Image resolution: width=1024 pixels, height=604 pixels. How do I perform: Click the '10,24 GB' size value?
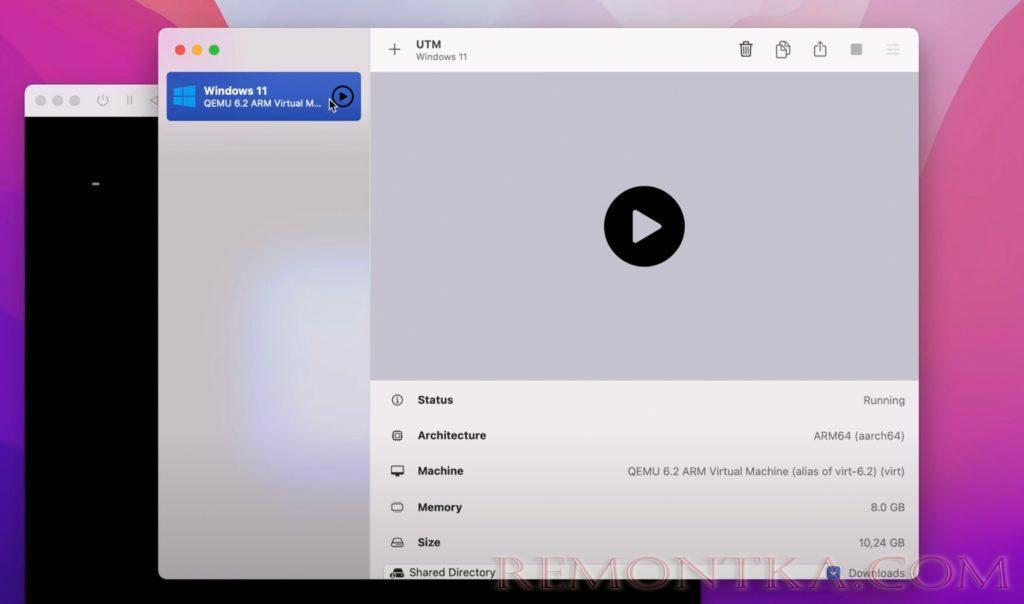click(x=882, y=543)
